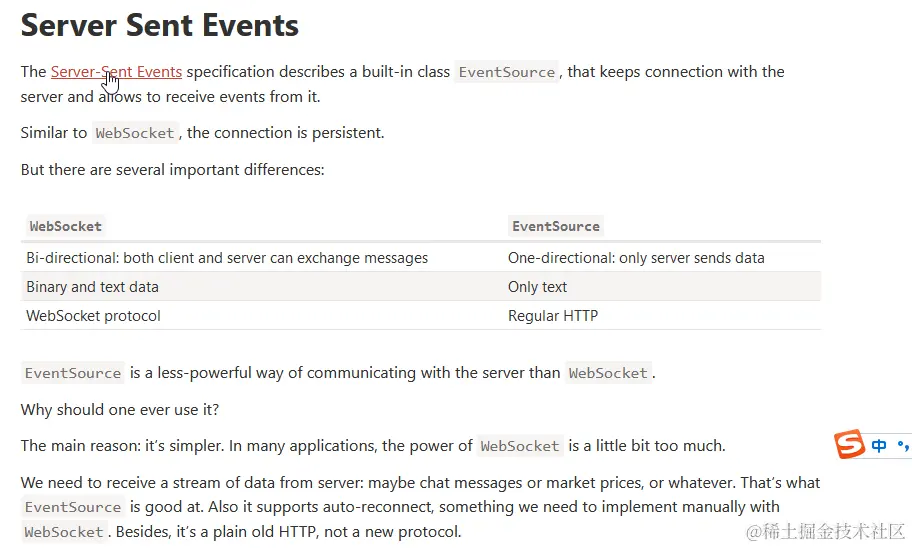Click EventSource code before 'is good at'
912x548 pixels.
coord(73,507)
